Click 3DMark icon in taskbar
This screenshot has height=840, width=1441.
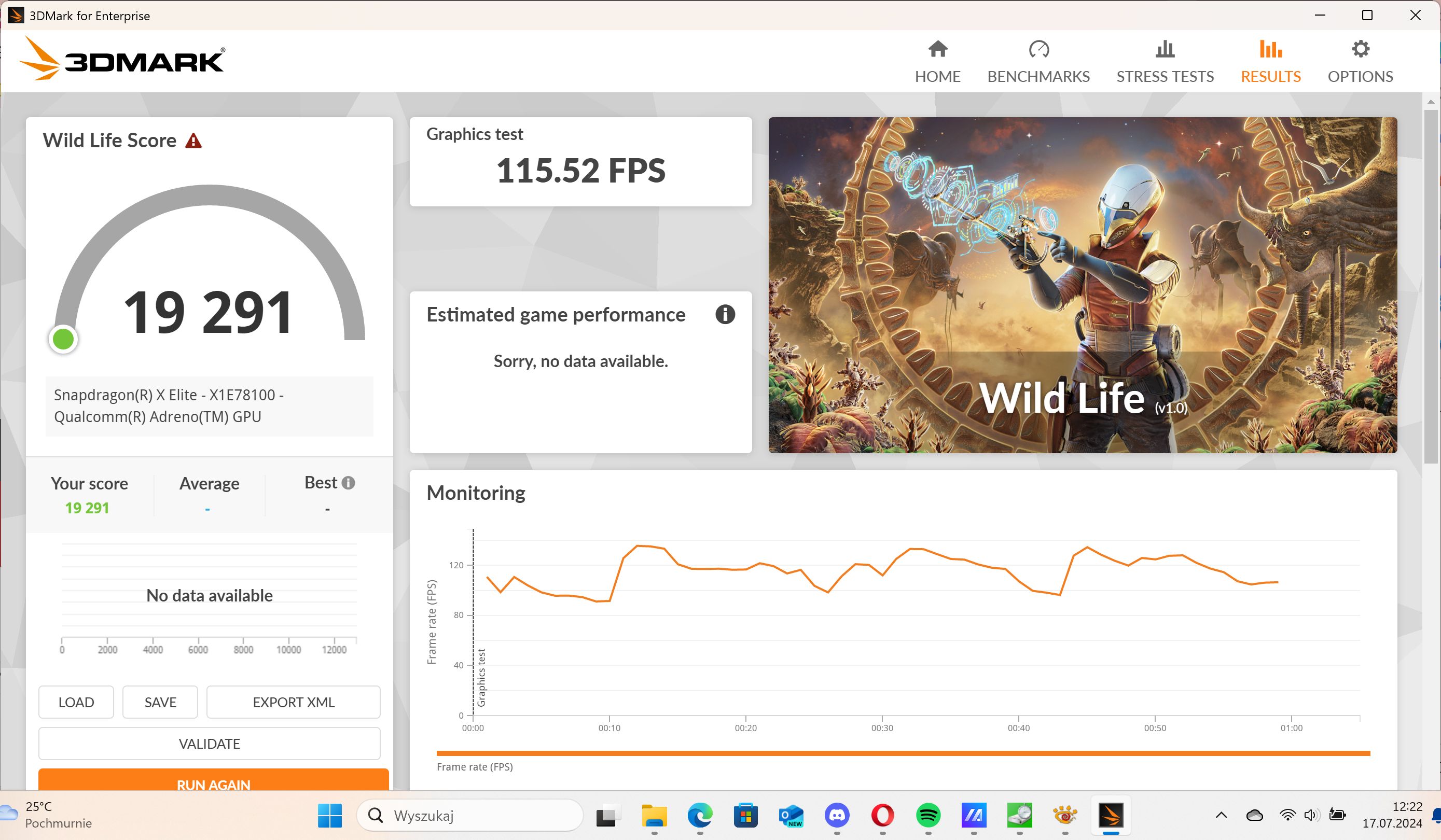1111,816
